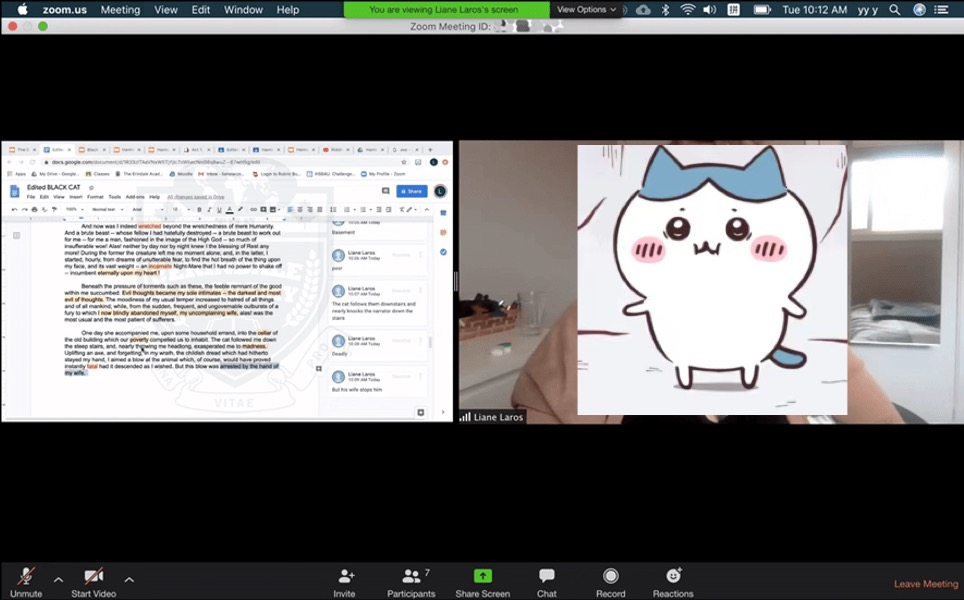Open the Participants panel

(411, 582)
